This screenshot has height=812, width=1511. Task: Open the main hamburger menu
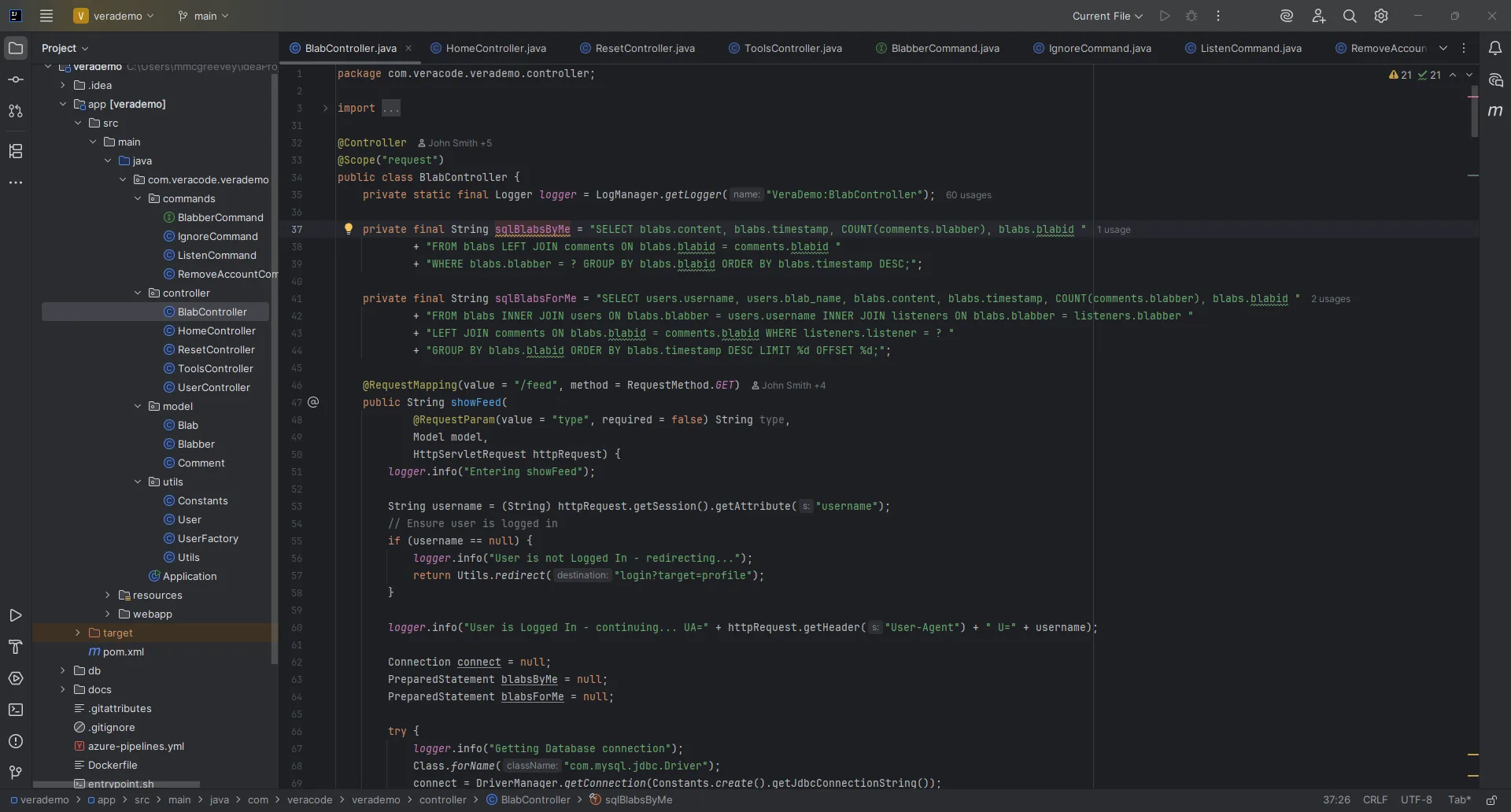[46, 16]
